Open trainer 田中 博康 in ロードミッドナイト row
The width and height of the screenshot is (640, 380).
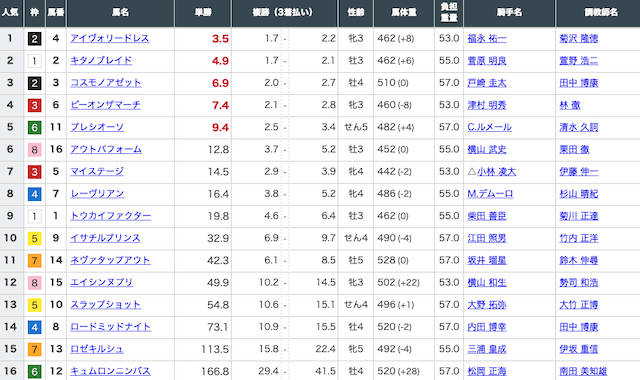click(x=579, y=327)
